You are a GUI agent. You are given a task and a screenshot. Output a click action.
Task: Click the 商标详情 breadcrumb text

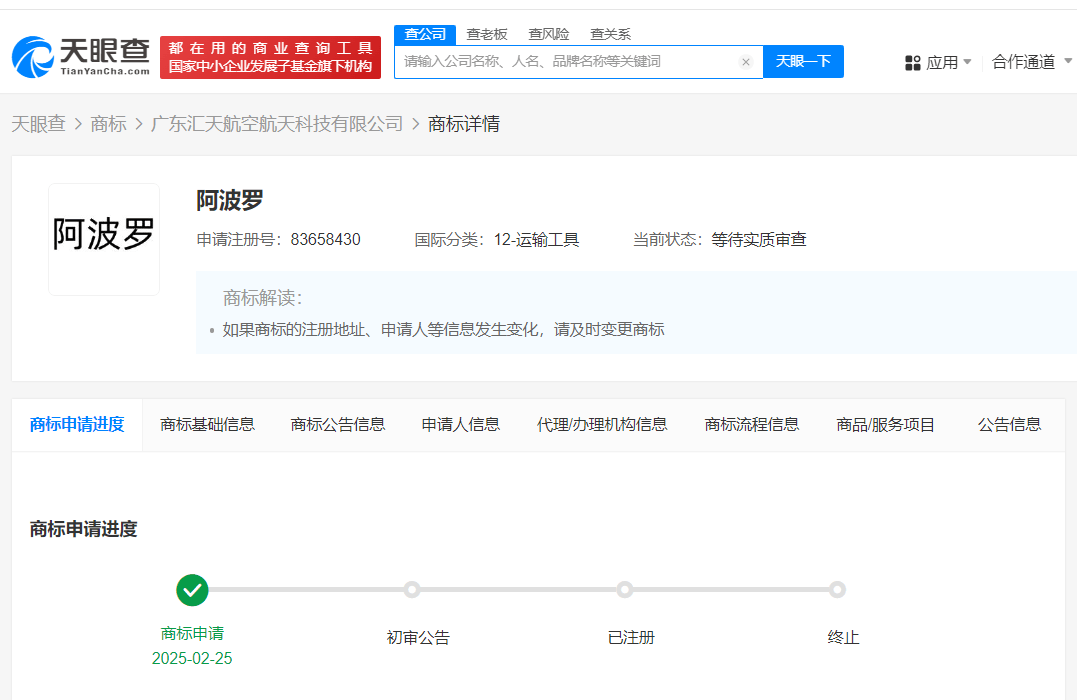click(x=464, y=124)
